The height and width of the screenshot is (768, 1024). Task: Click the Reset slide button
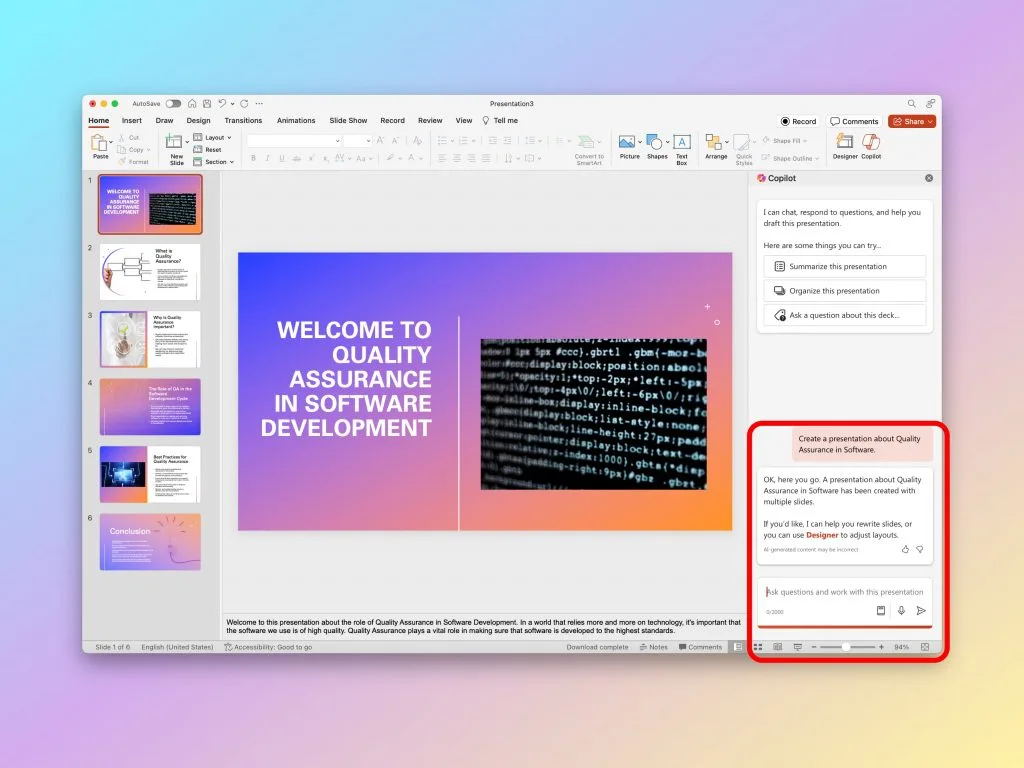pos(208,150)
